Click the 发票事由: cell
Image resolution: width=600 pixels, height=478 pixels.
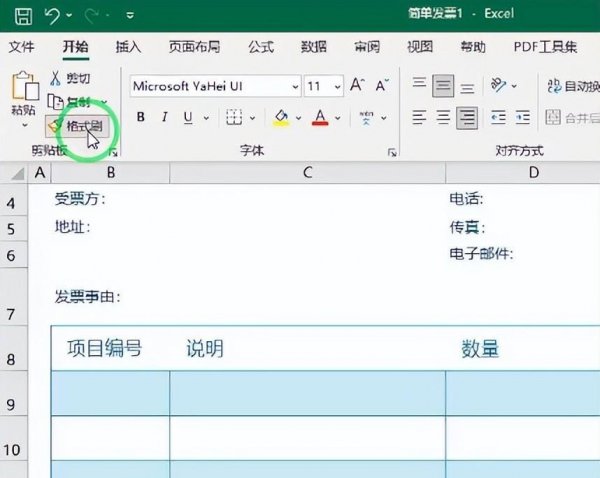point(87,297)
